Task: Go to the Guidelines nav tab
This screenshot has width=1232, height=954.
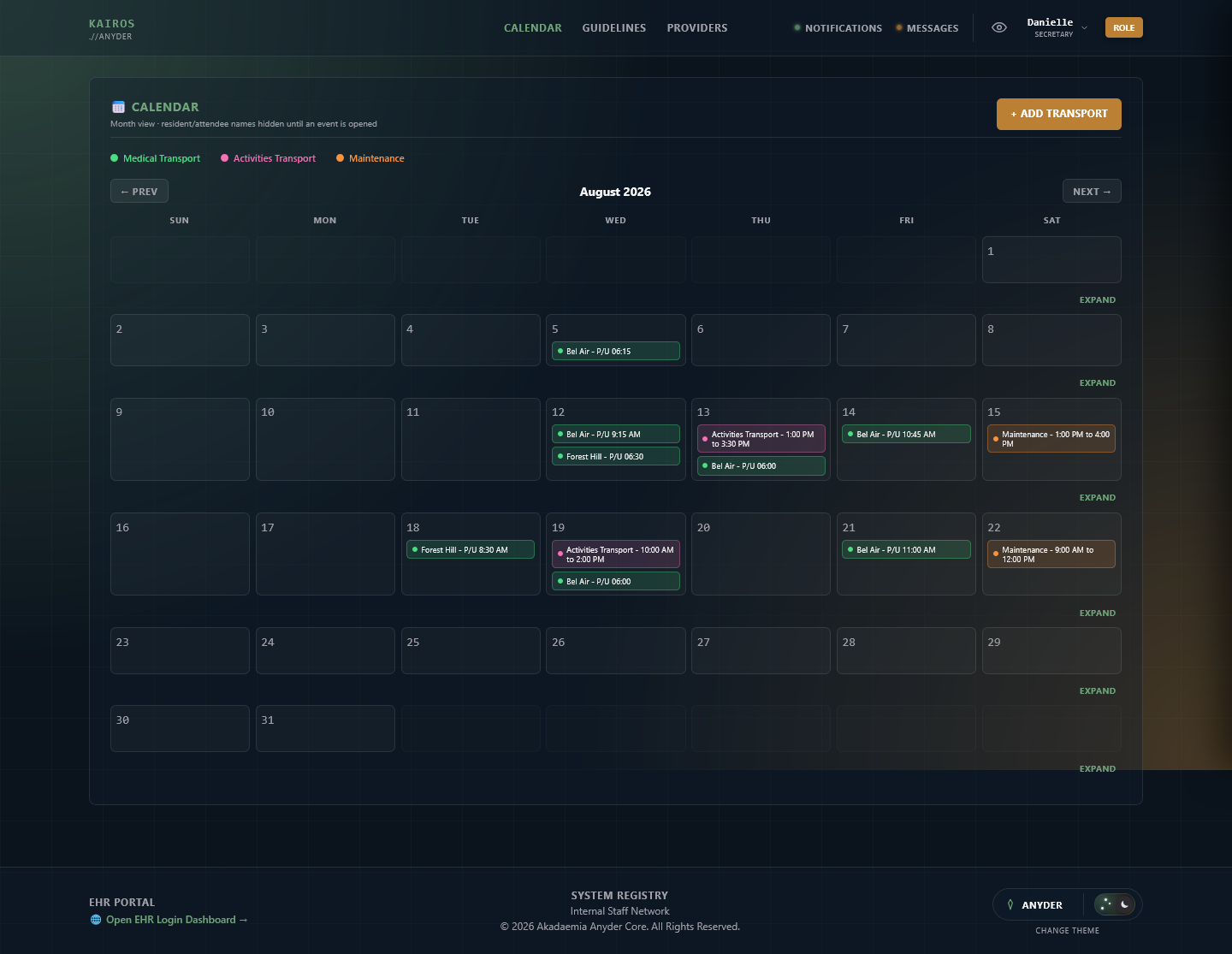Action: [614, 28]
